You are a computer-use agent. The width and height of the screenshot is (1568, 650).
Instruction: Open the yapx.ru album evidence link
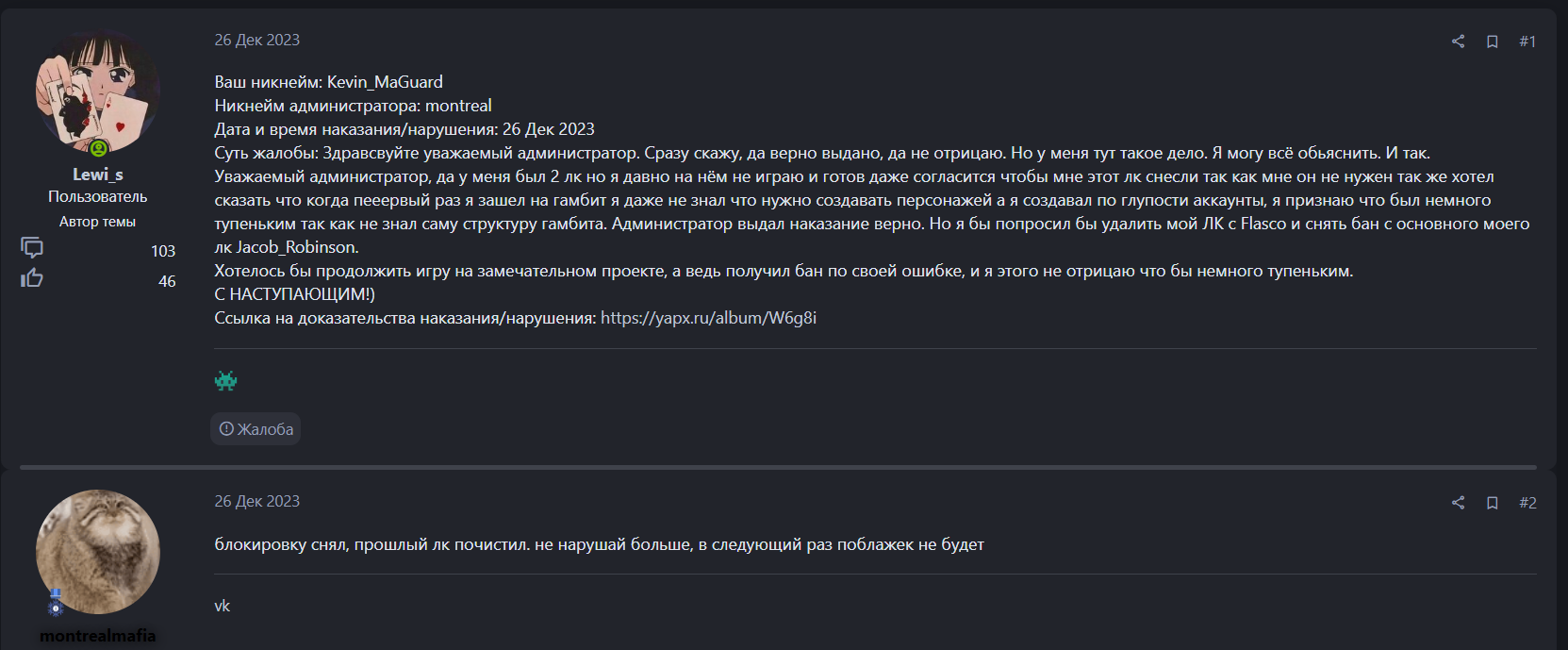(708, 318)
